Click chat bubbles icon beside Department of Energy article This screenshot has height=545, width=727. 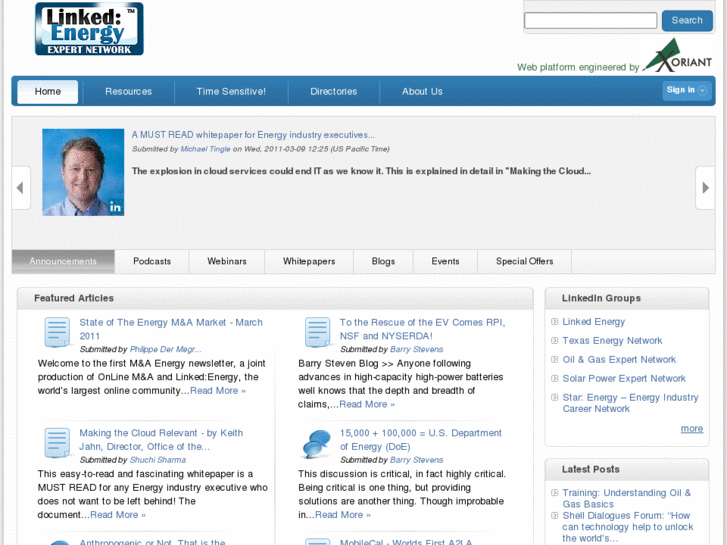point(317,443)
